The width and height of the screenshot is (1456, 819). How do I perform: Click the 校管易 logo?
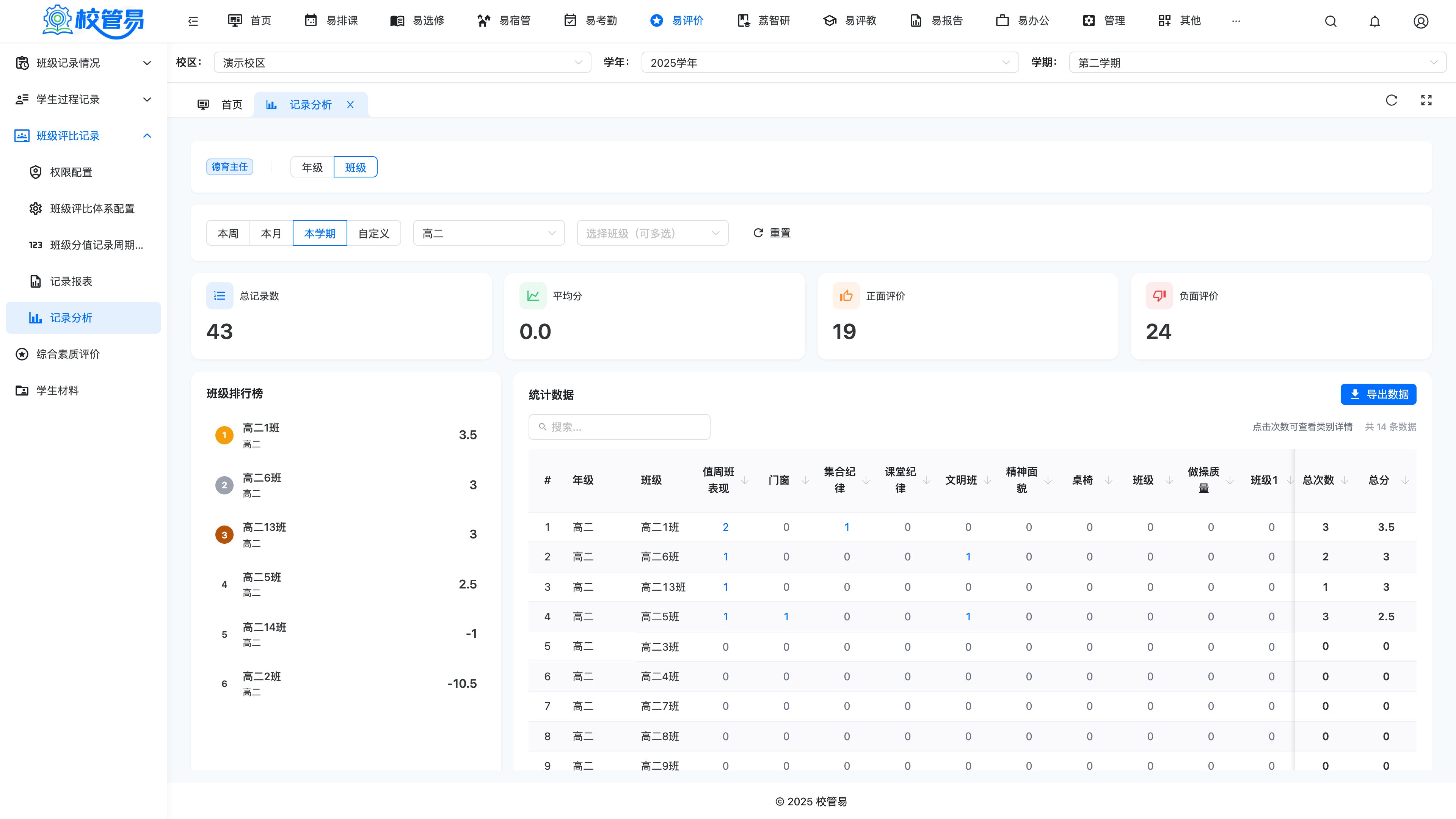[94, 21]
